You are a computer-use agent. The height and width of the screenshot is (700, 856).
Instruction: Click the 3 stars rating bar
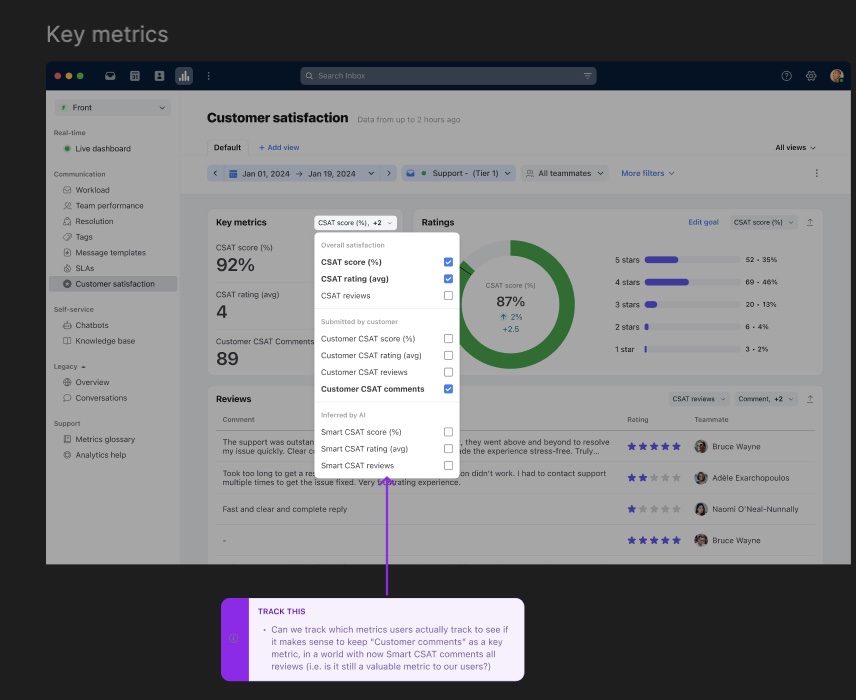692,305
